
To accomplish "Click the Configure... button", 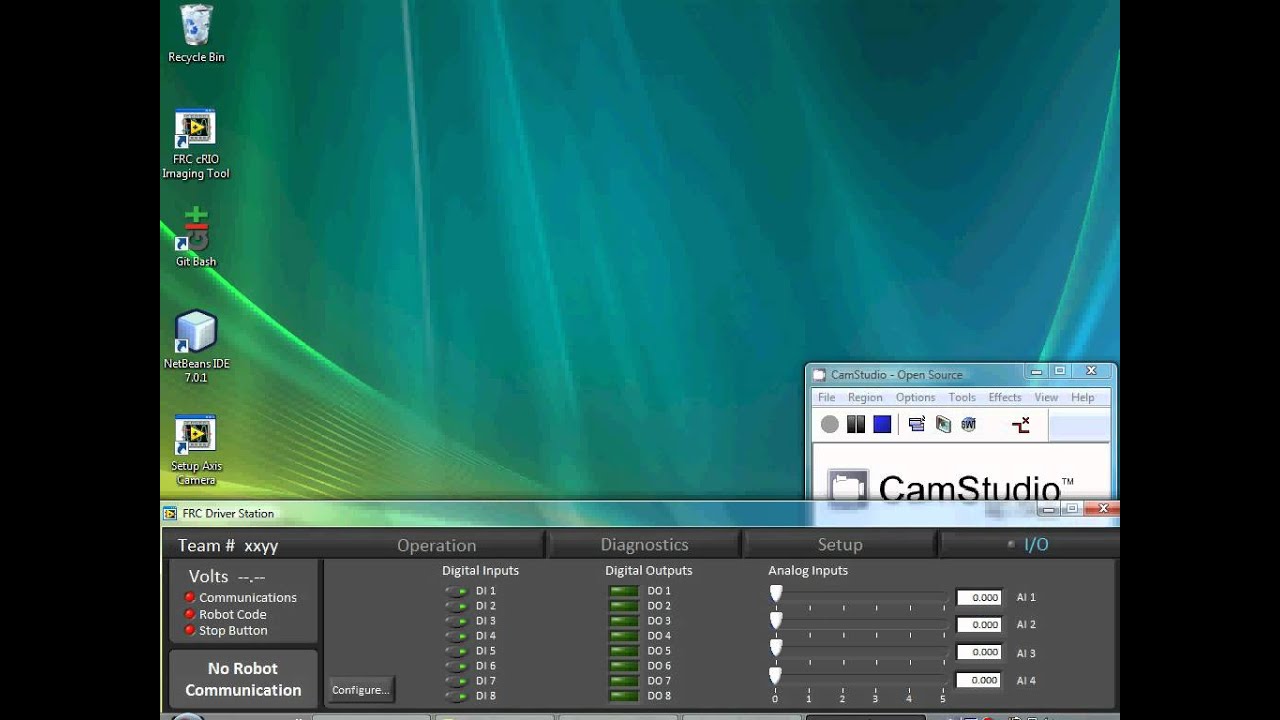I will pos(360,690).
